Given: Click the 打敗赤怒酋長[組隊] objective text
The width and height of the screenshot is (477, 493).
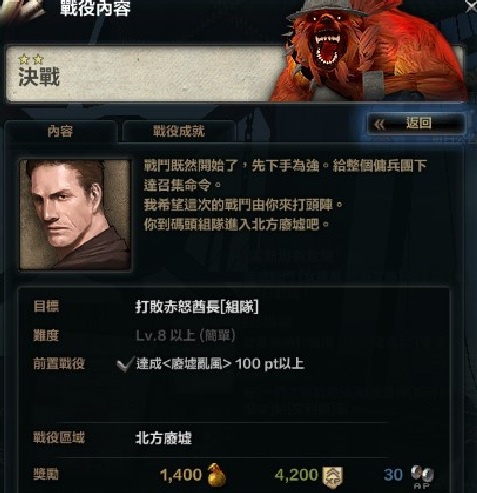Looking at the screenshot, I should click(x=197, y=307).
